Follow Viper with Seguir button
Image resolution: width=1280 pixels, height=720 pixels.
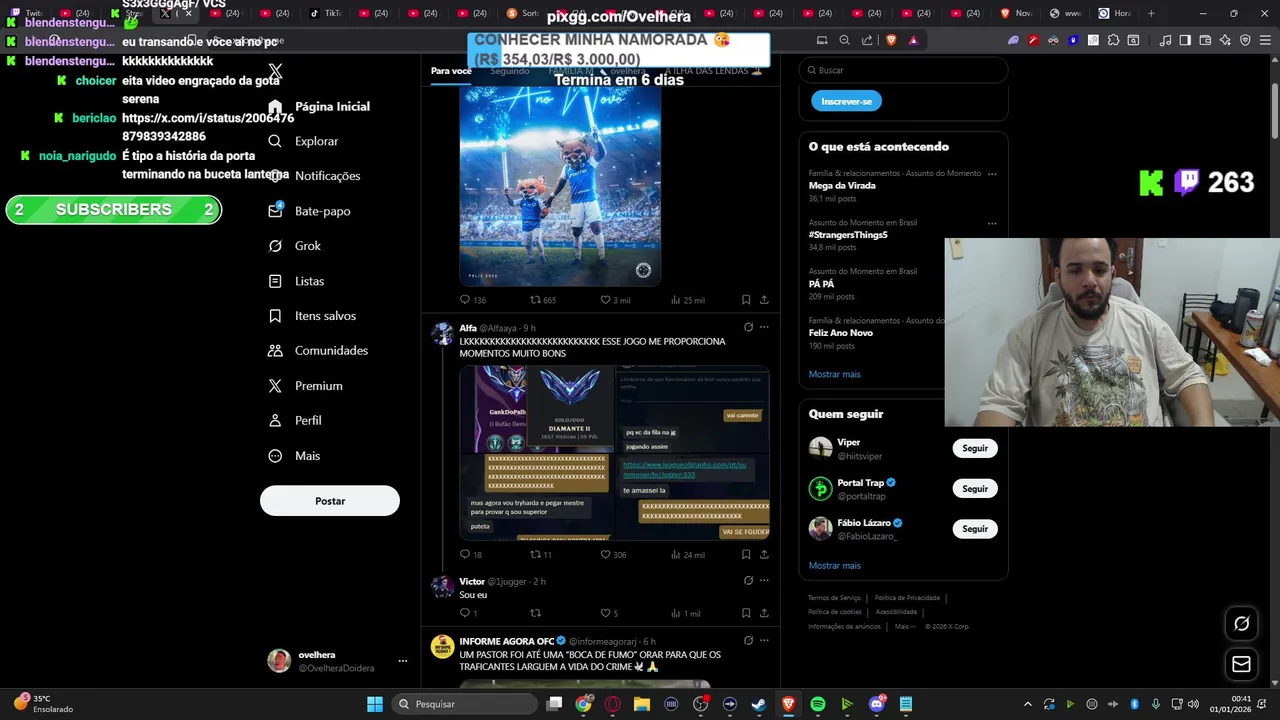point(975,449)
